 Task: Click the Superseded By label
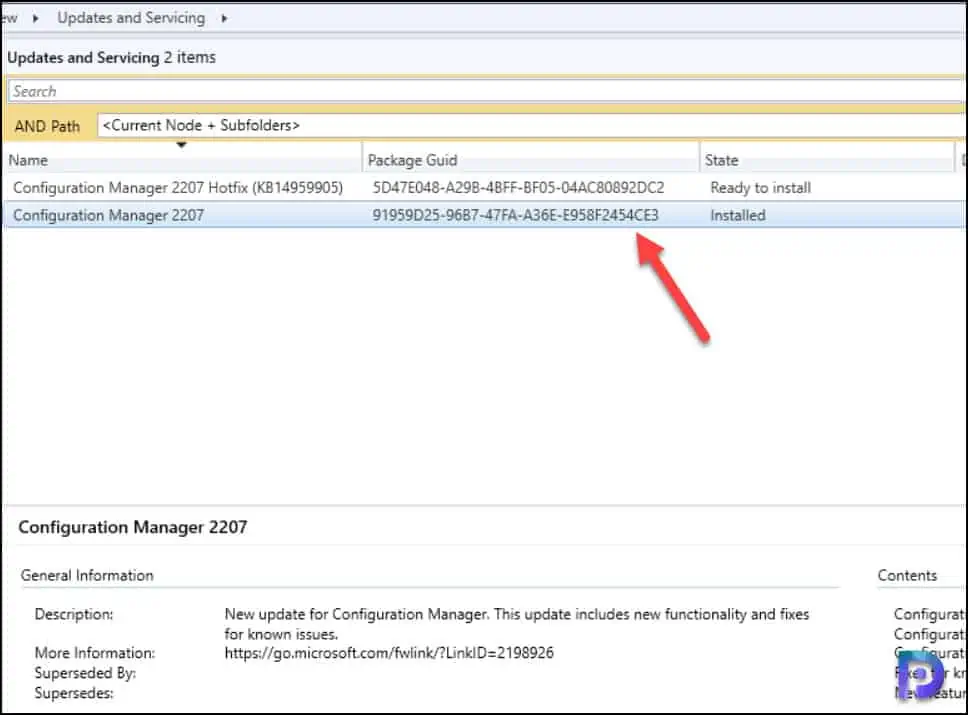(x=85, y=672)
